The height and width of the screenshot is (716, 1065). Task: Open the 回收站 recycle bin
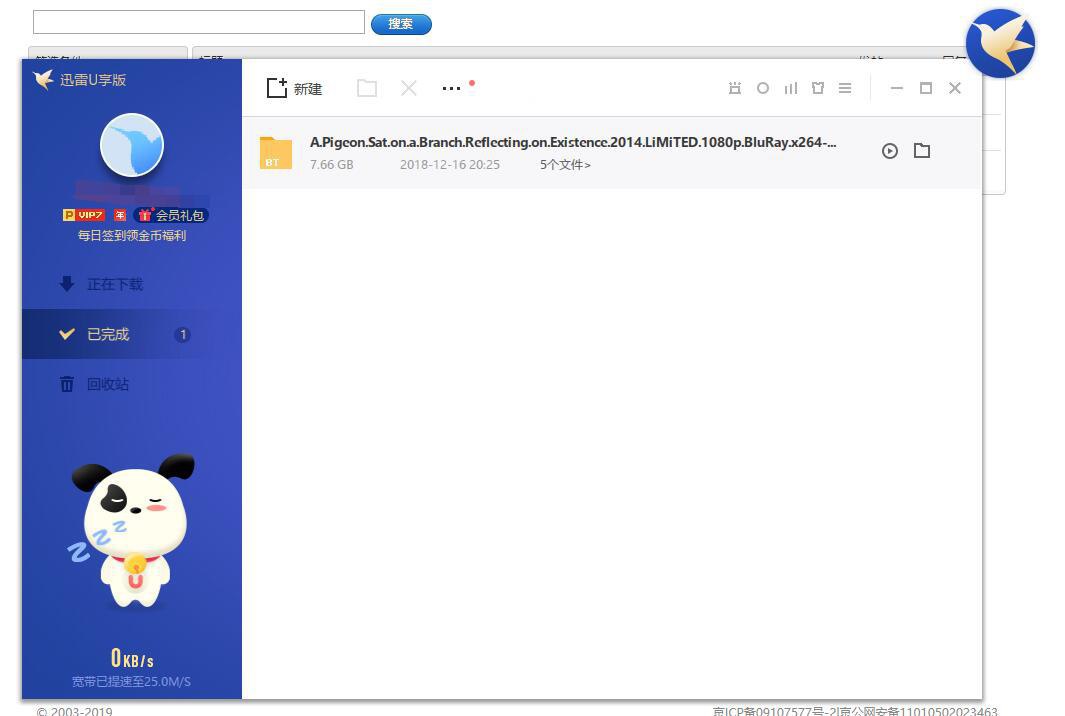pos(107,384)
